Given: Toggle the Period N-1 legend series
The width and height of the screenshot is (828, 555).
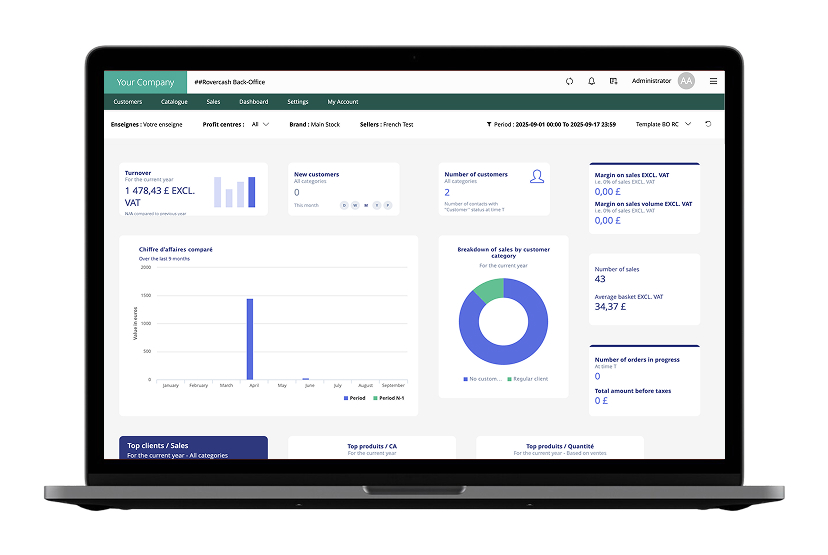Looking at the screenshot, I should [x=388, y=398].
